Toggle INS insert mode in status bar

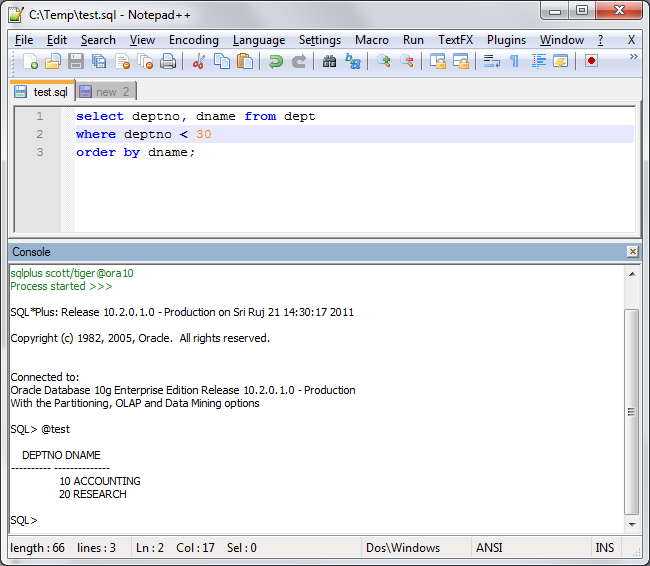tap(605, 547)
